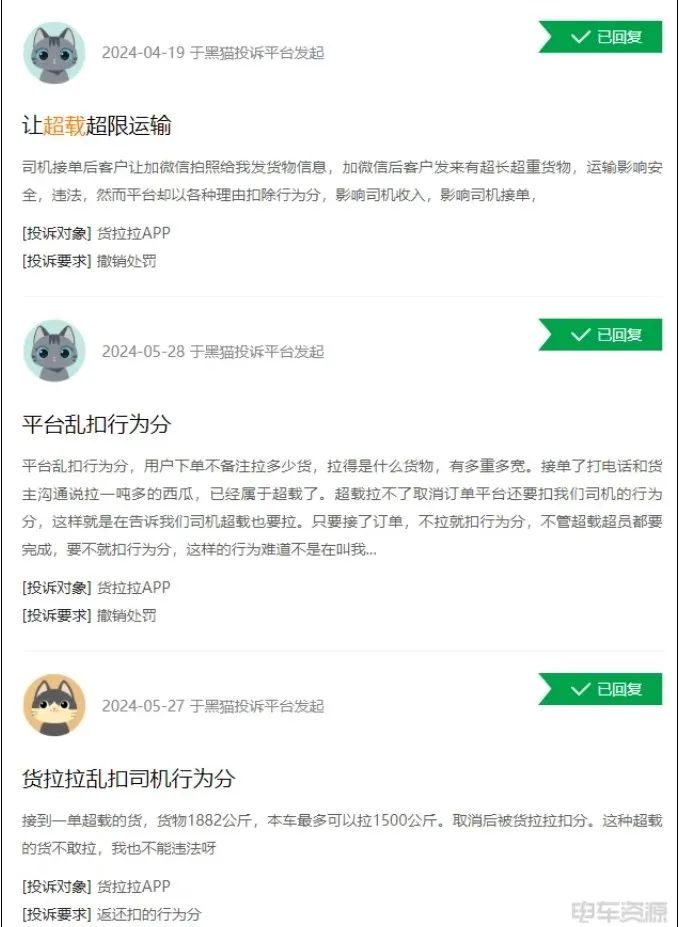
Task: Click the gray cat avatar of the 2024-04-19 complaint
Action: 54,53
